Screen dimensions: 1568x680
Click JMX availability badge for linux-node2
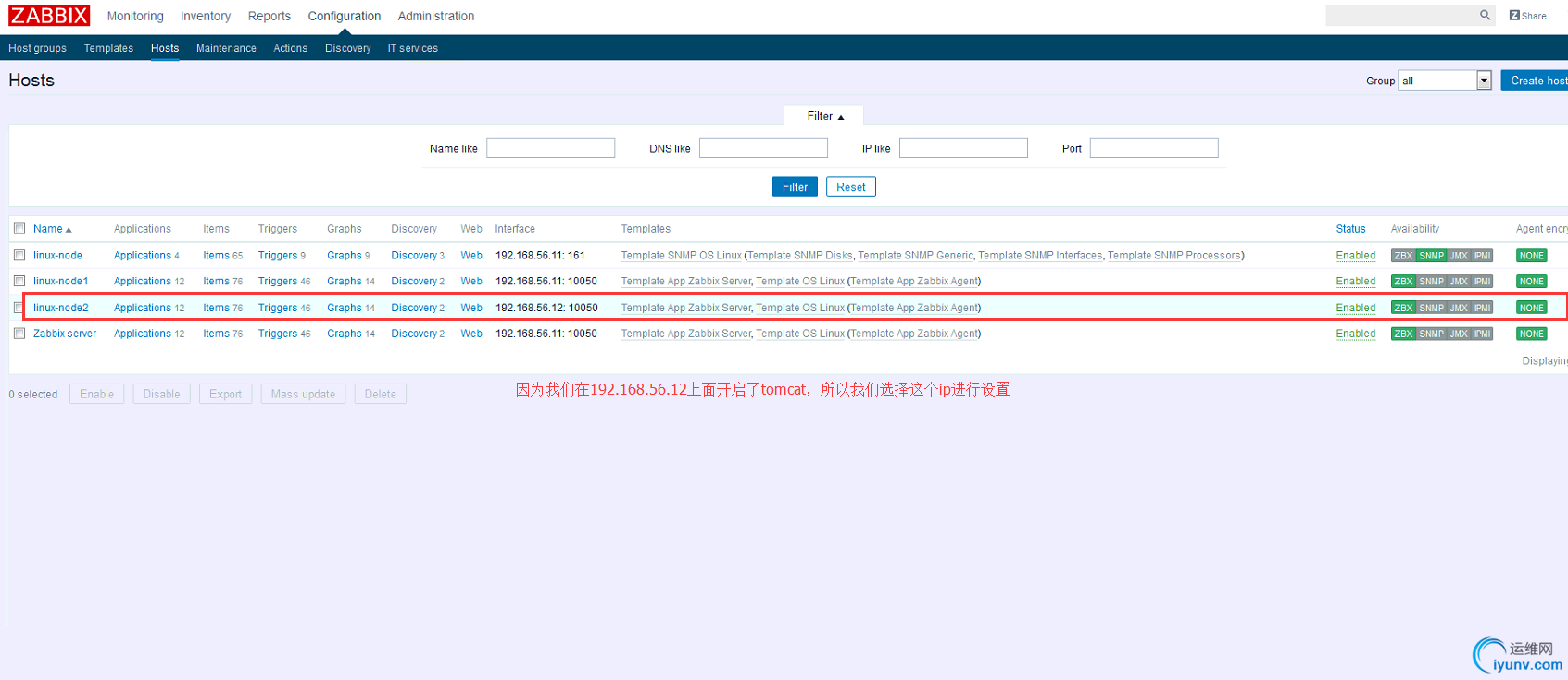pos(1459,308)
